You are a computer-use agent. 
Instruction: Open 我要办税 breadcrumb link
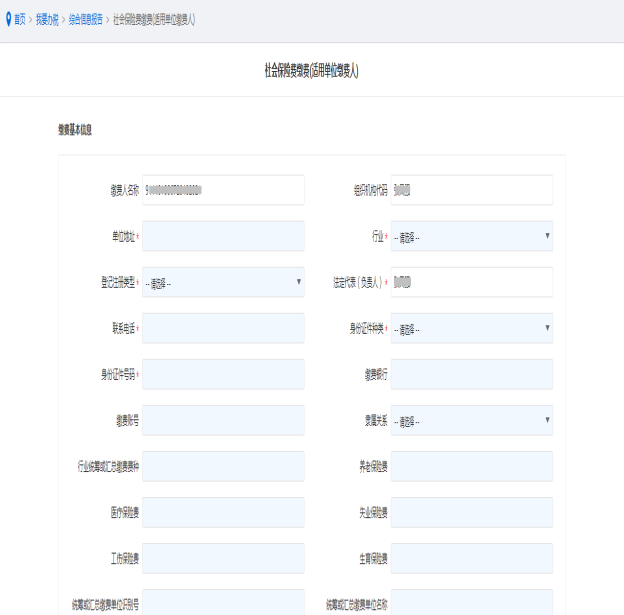pyautogui.click(x=47, y=20)
